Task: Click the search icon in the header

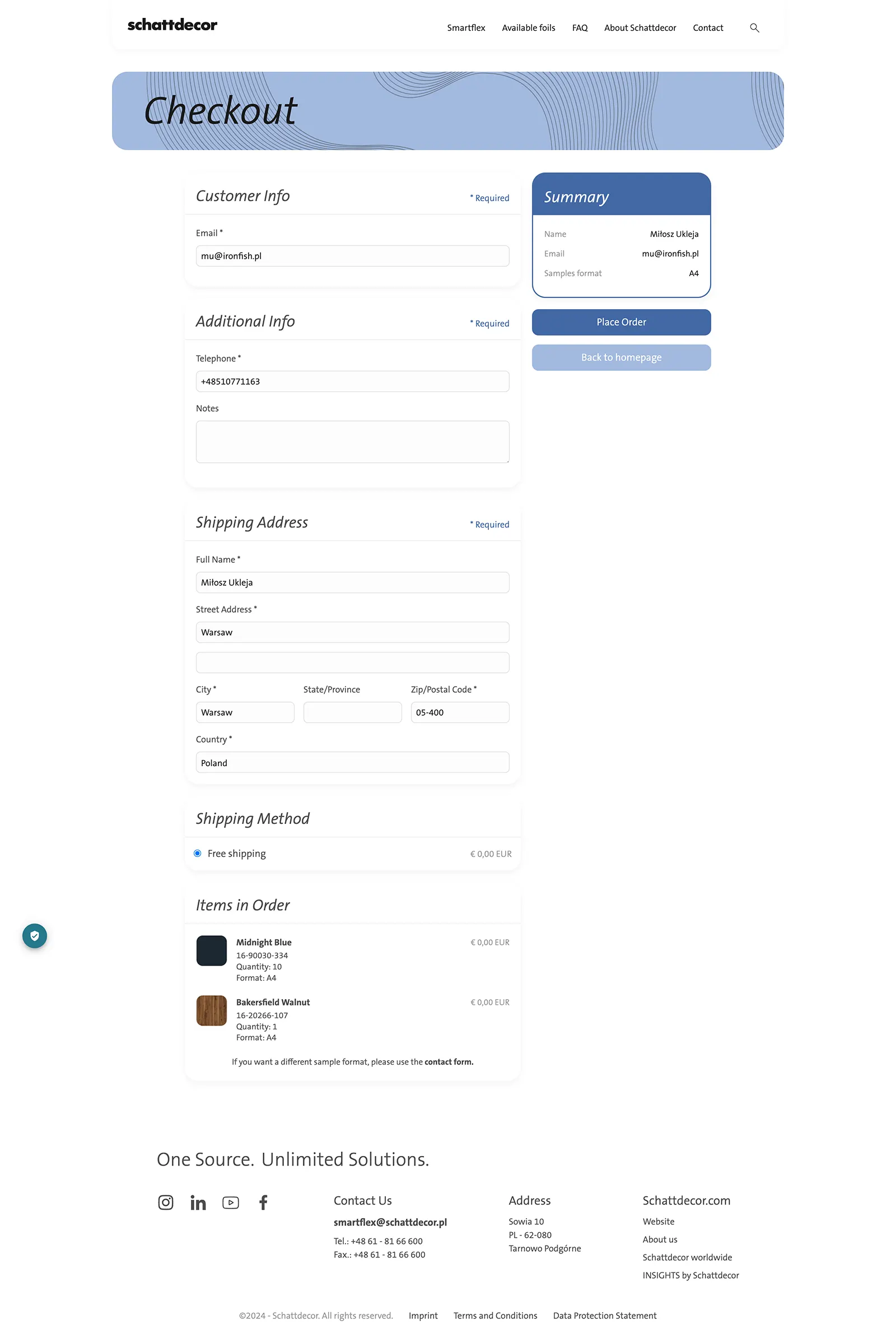Action: click(x=754, y=27)
